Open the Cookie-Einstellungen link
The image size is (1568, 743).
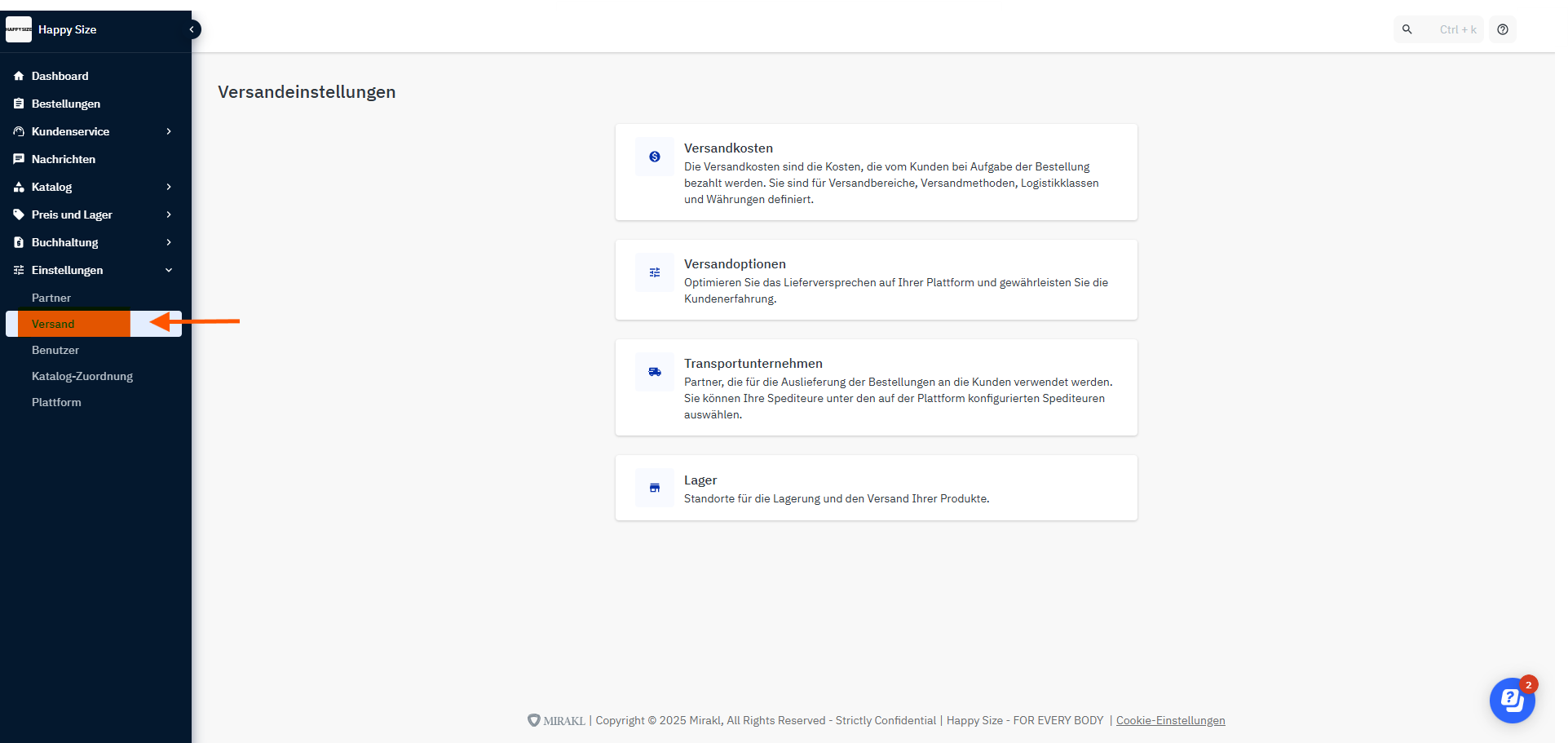tap(1170, 720)
